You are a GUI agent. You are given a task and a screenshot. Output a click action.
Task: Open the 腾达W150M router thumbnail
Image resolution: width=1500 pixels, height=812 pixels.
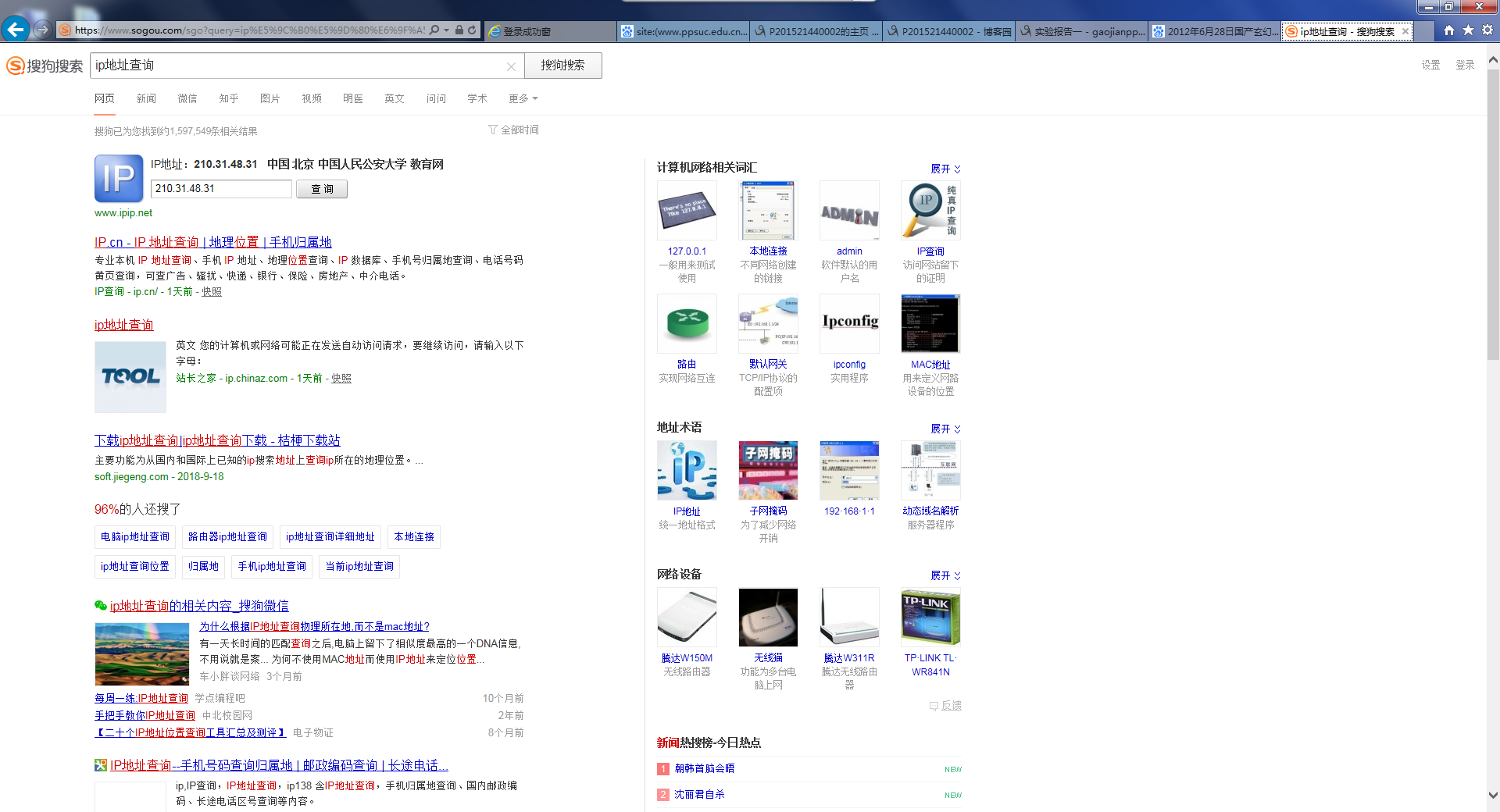(x=687, y=617)
